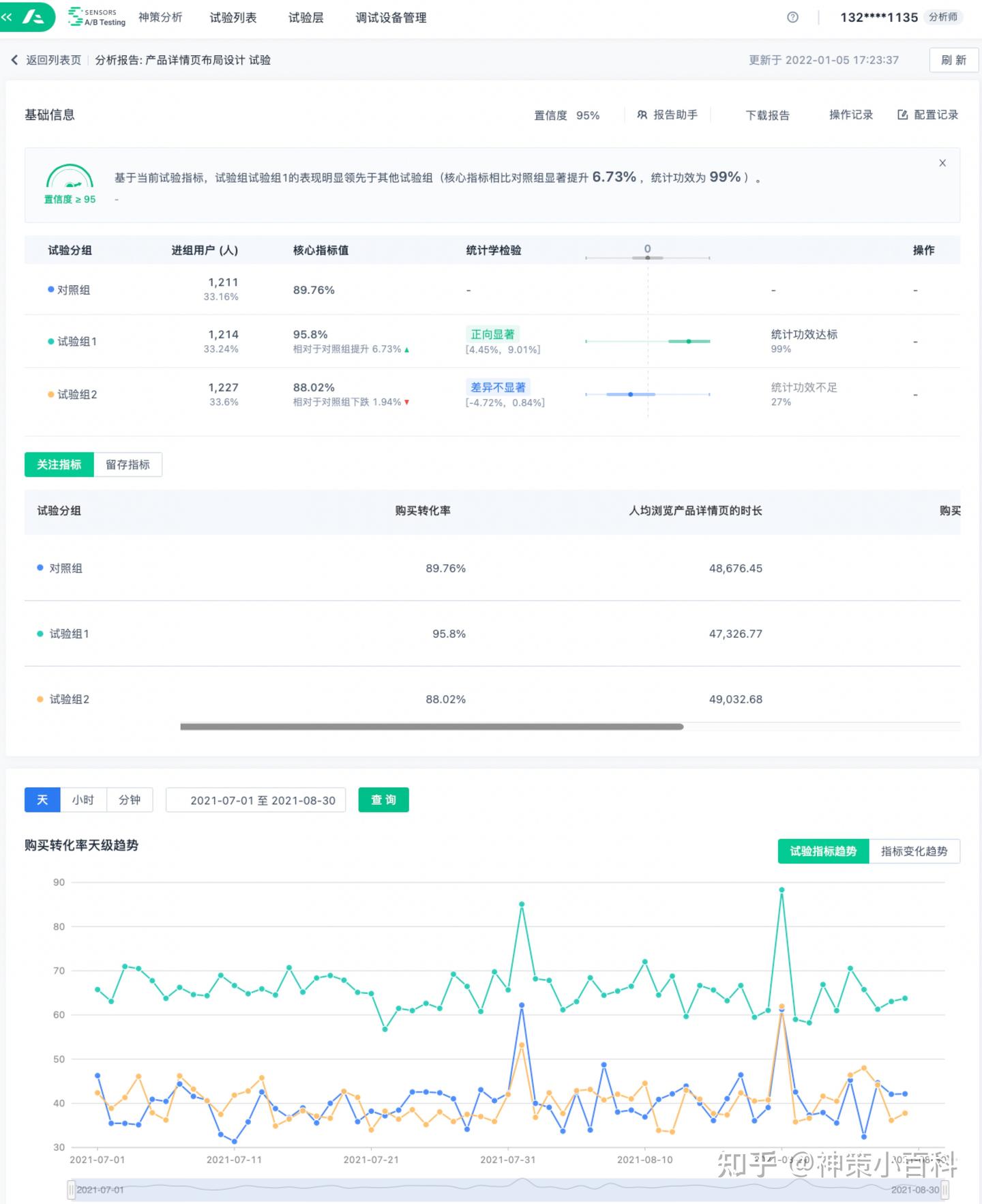Click the confidence gauge icon
The width and height of the screenshot is (982, 1204).
[x=70, y=176]
